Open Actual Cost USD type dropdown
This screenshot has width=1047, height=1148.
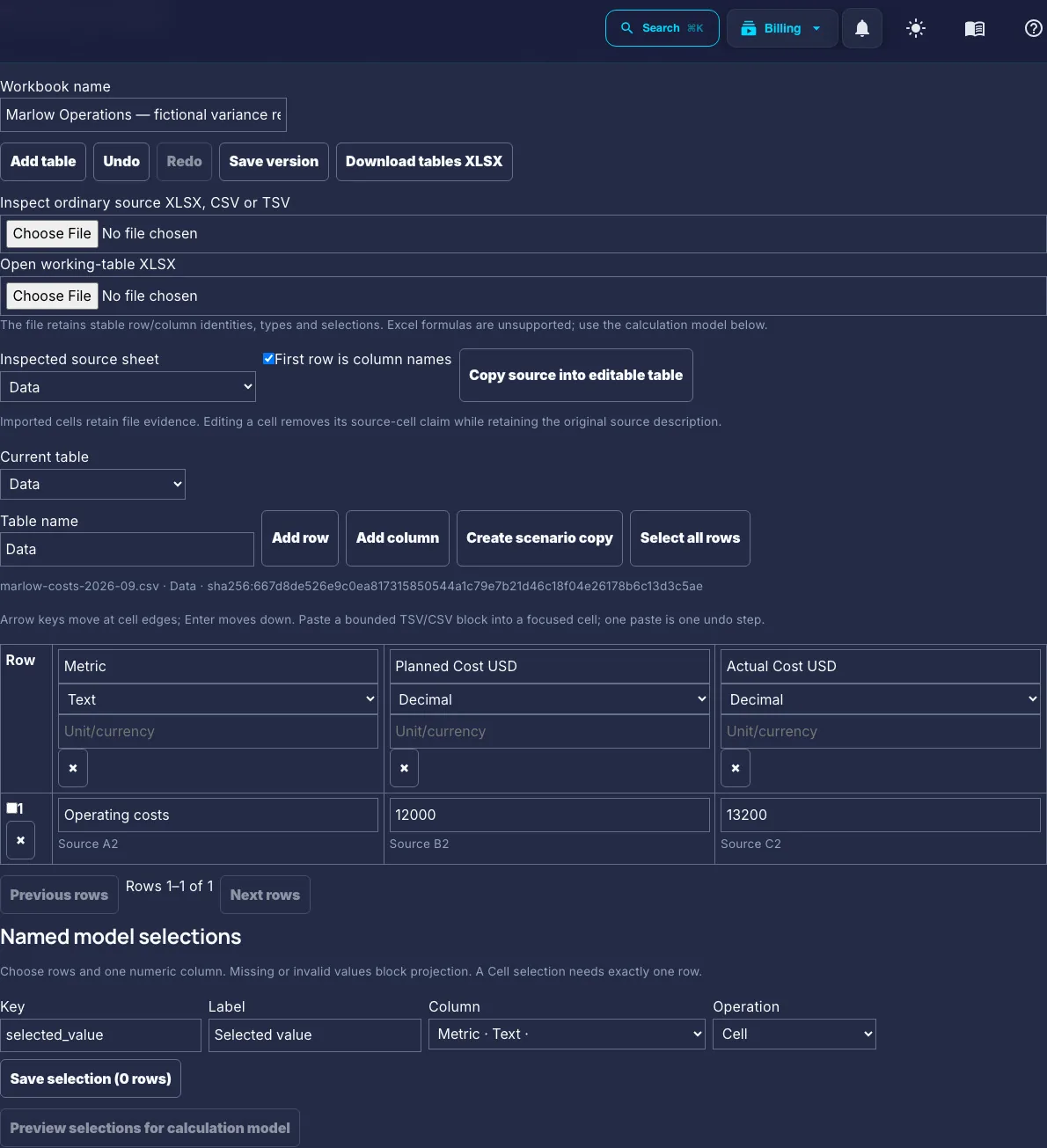click(881, 699)
